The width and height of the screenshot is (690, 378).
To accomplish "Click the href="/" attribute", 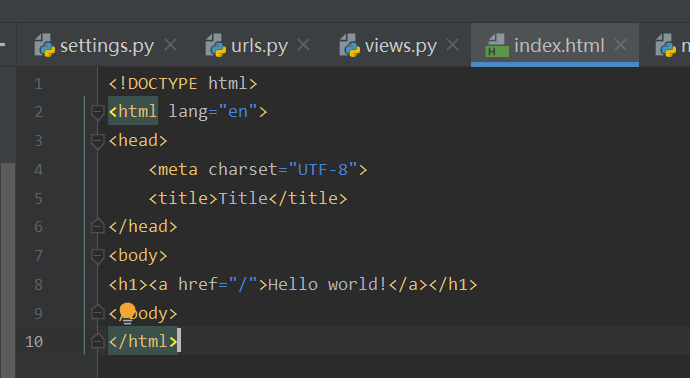I will pyautogui.click(x=218, y=284).
